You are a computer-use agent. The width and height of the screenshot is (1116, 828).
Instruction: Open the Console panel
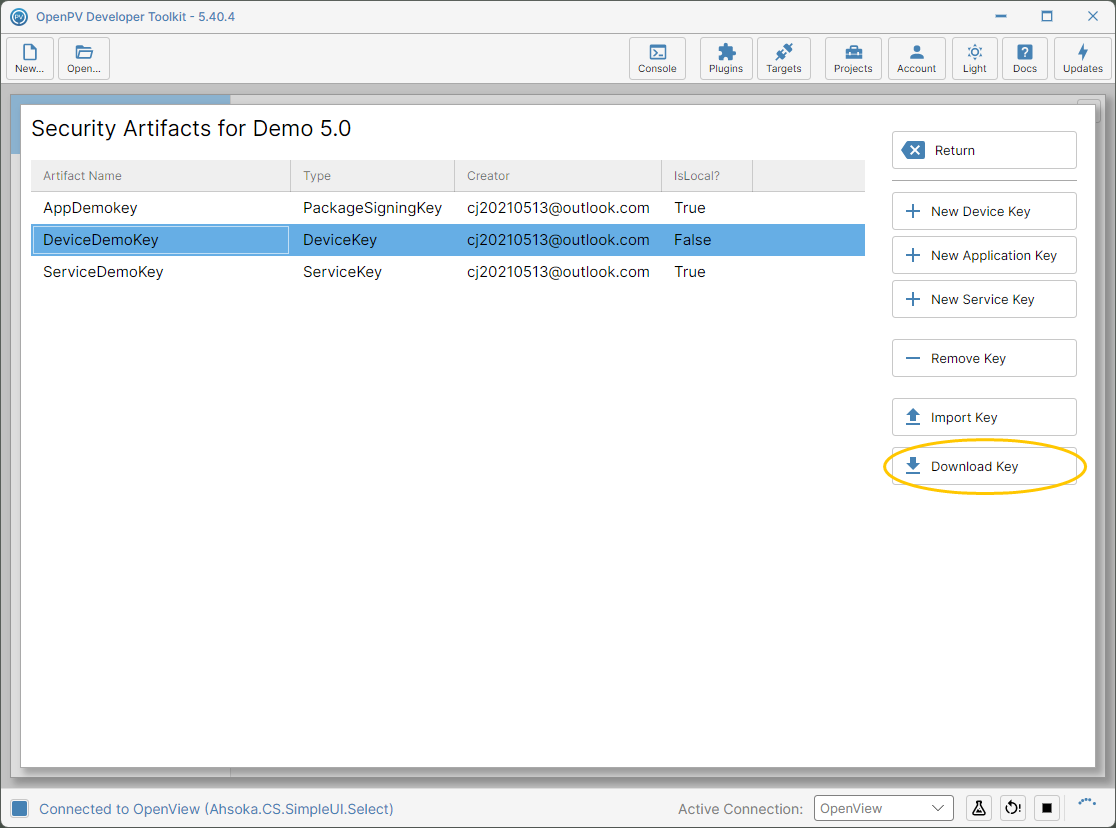click(657, 58)
